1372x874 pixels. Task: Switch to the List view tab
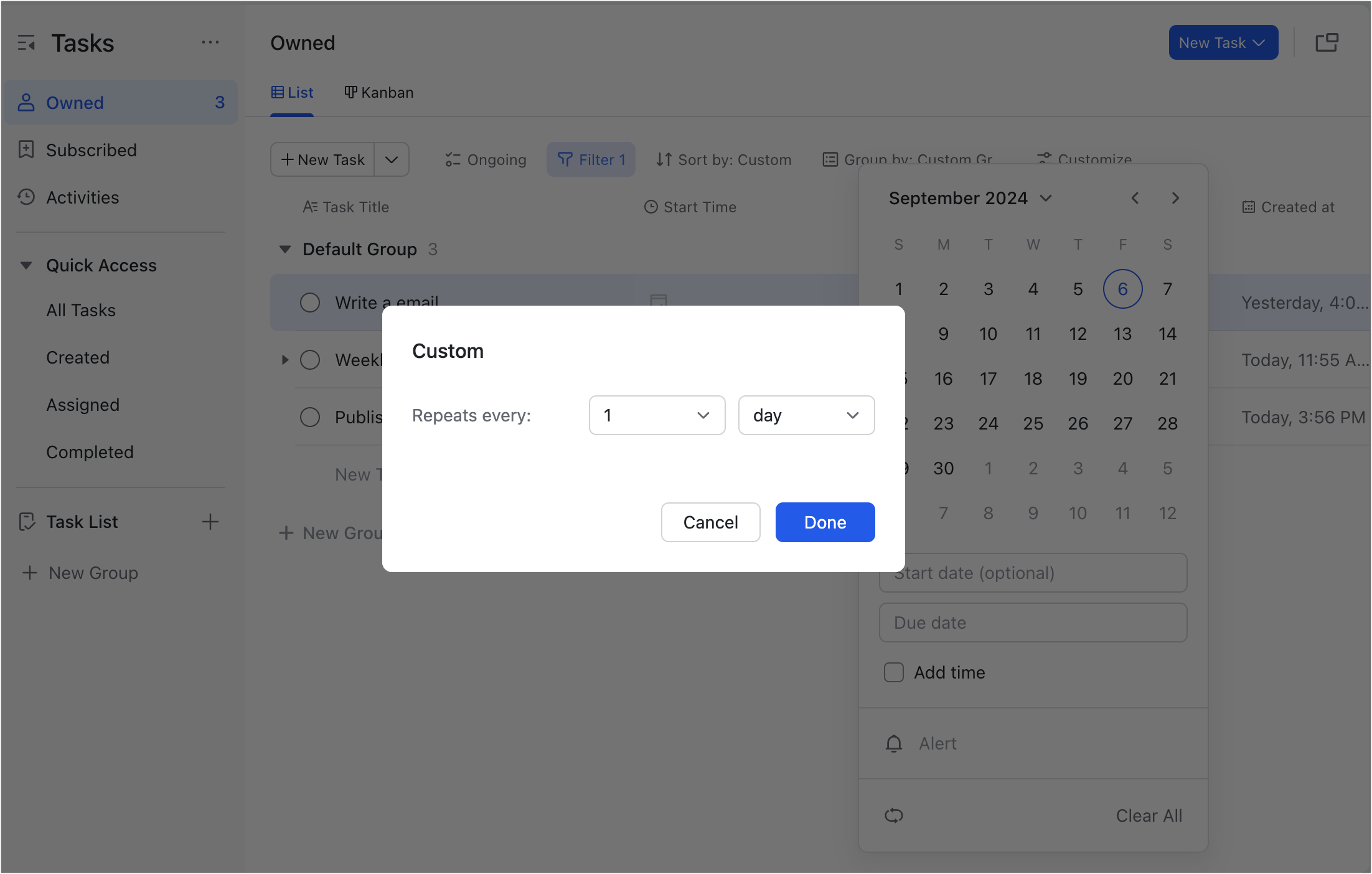292,92
